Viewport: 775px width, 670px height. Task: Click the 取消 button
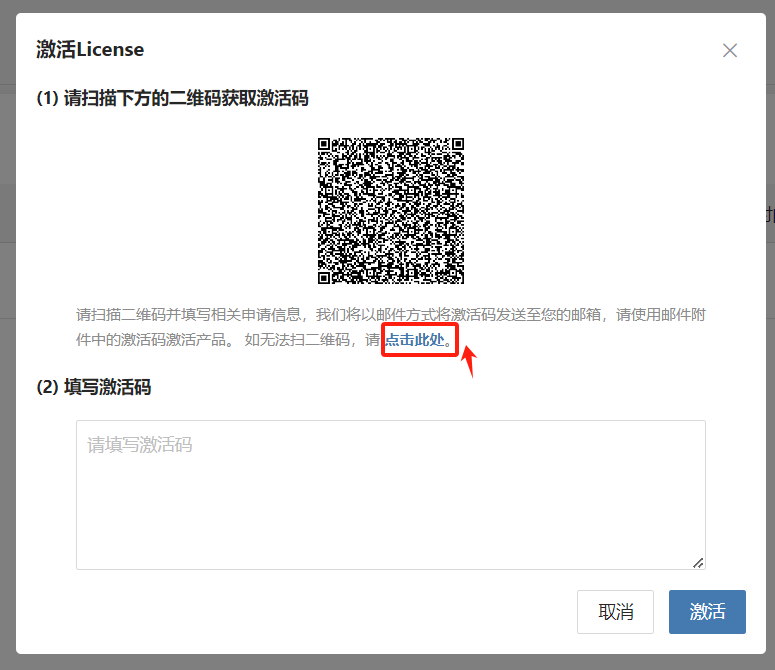[615, 612]
